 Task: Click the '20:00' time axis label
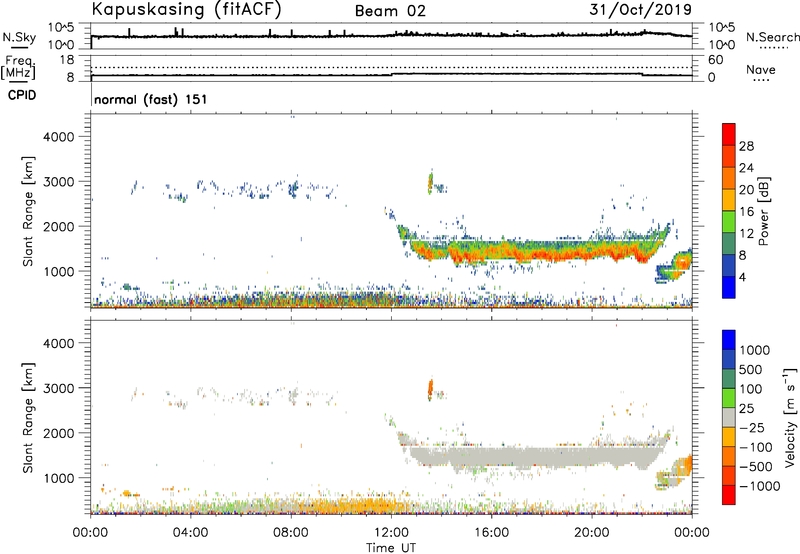point(592,533)
